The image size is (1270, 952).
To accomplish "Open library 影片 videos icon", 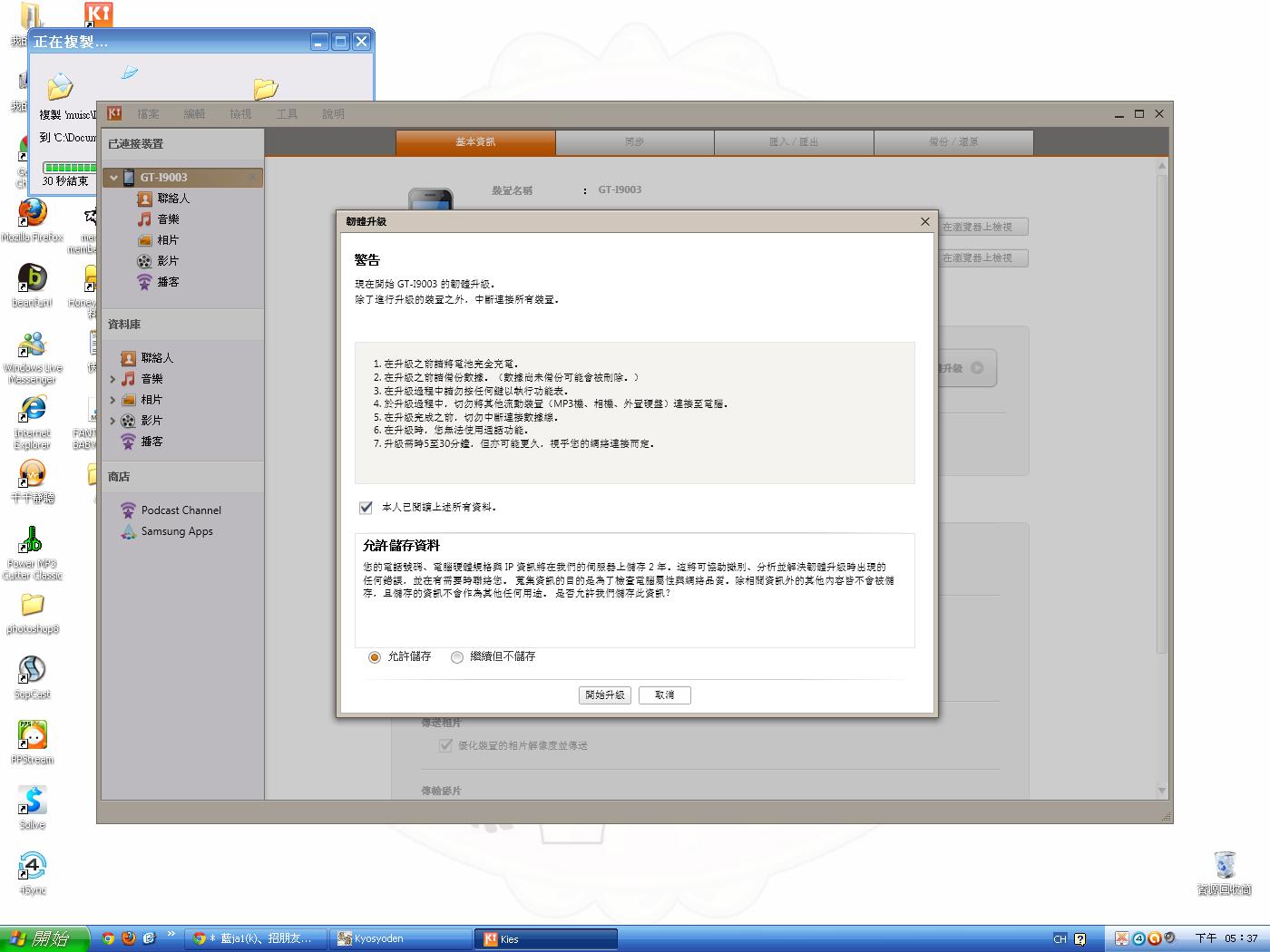I will tap(128, 421).
